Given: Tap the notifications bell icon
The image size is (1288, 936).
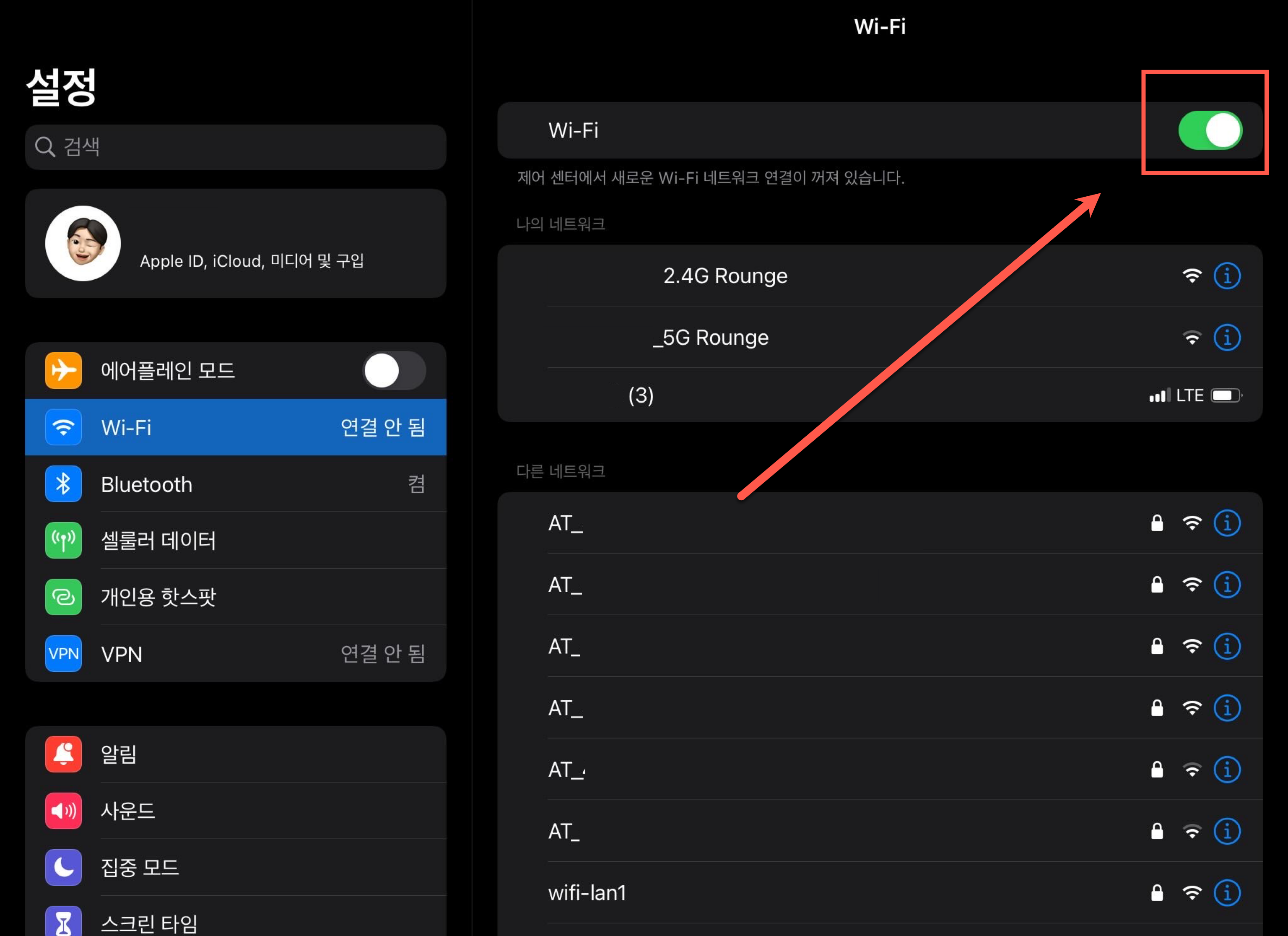Looking at the screenshot, I should click(x=63, y=754).
